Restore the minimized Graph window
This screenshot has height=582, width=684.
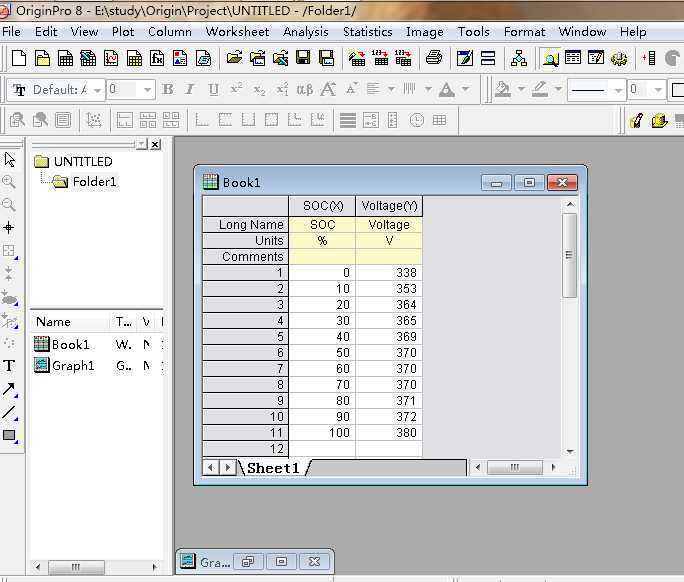coord(248,561)
